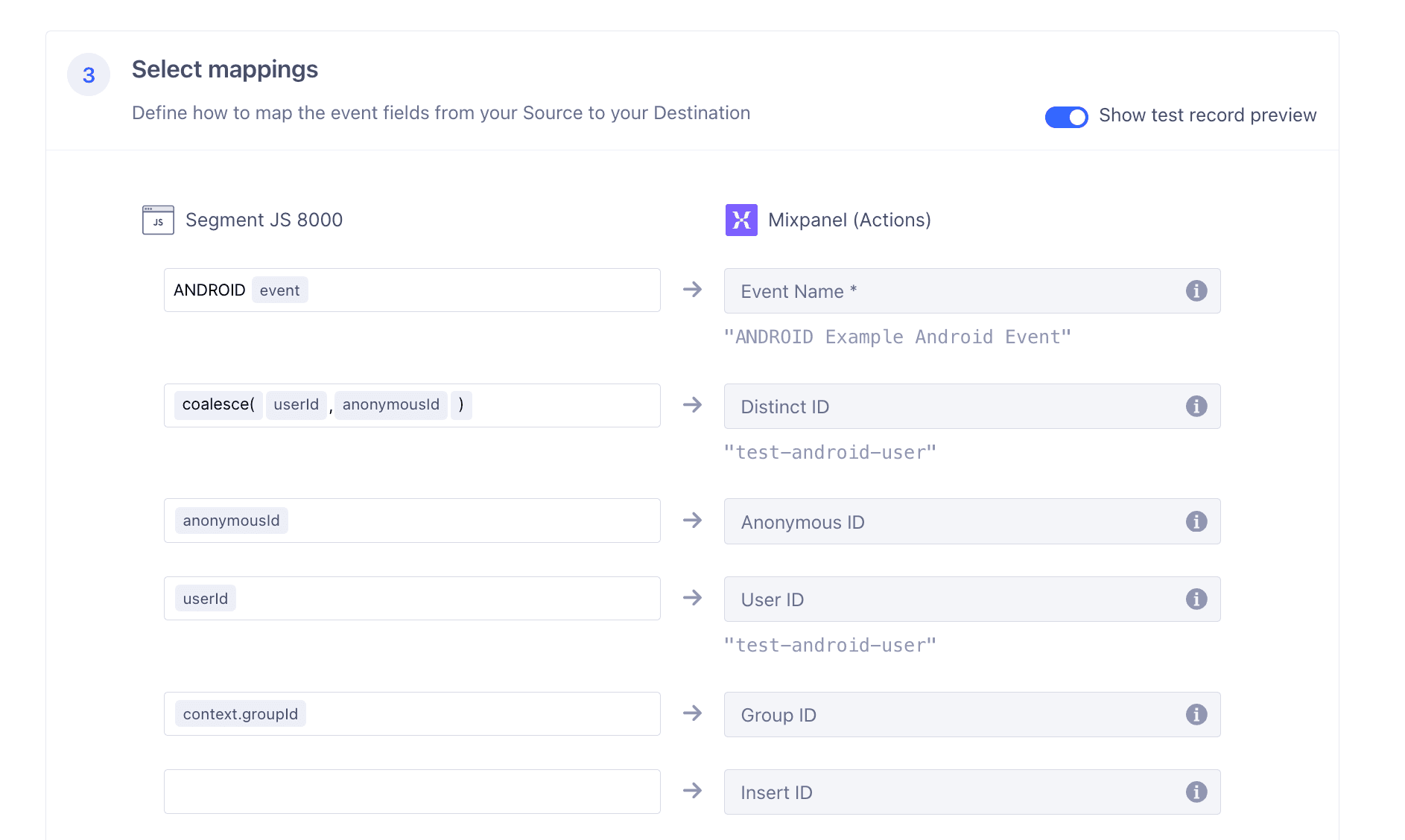
Task: Click the Group ID info icon
Action: click(x=1196, y=714)
